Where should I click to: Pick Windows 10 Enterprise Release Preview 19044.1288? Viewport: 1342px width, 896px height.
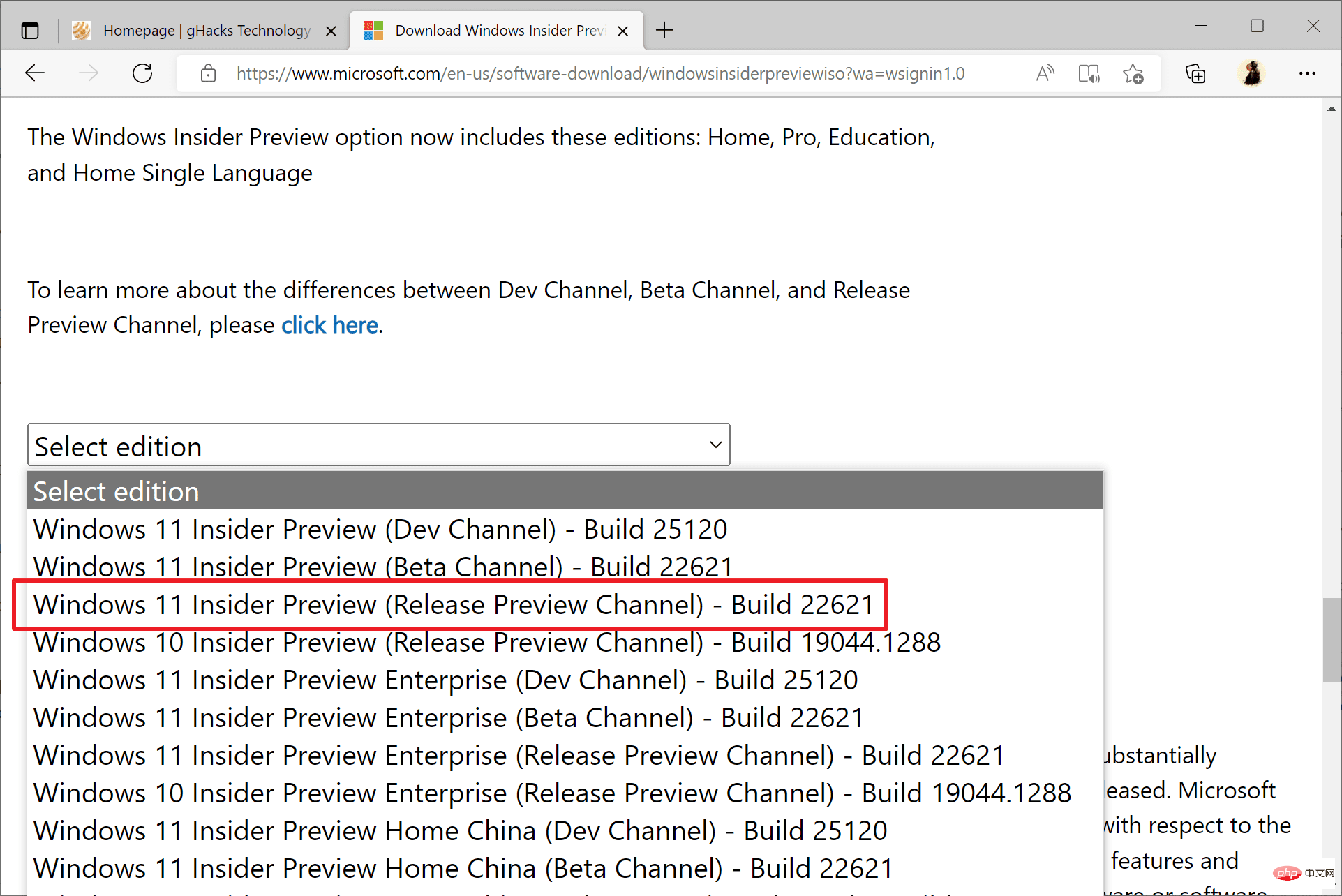pyautogui.click(x=551, y=793)
